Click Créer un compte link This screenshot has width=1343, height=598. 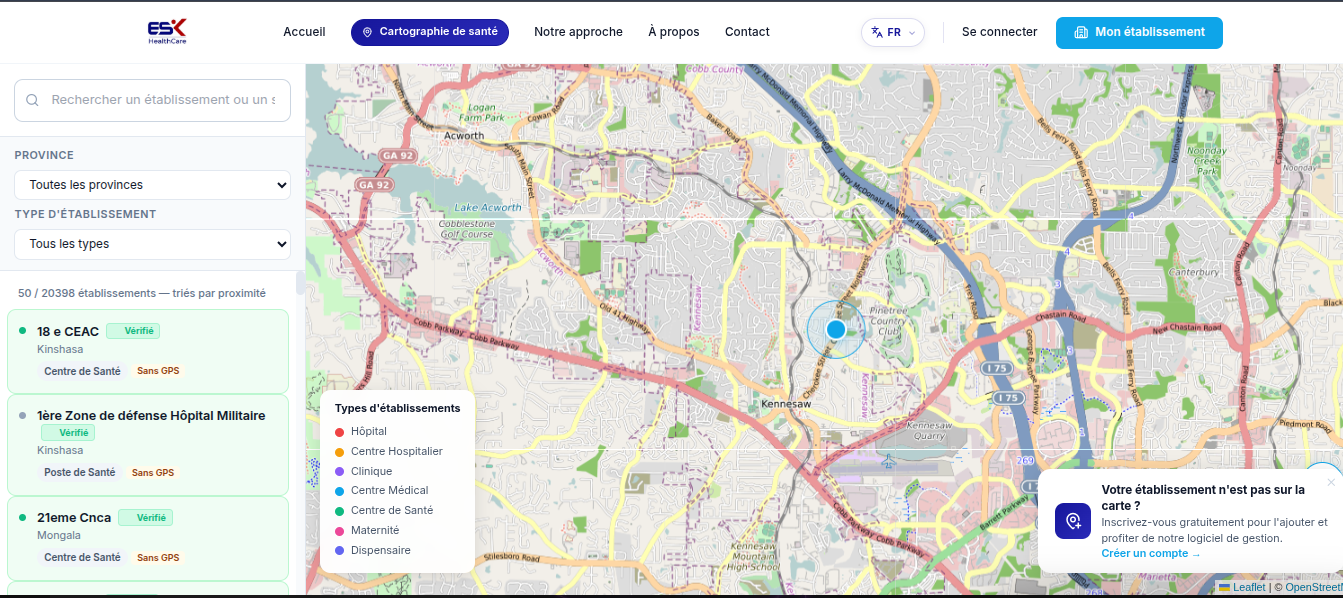pos(1151,554)
